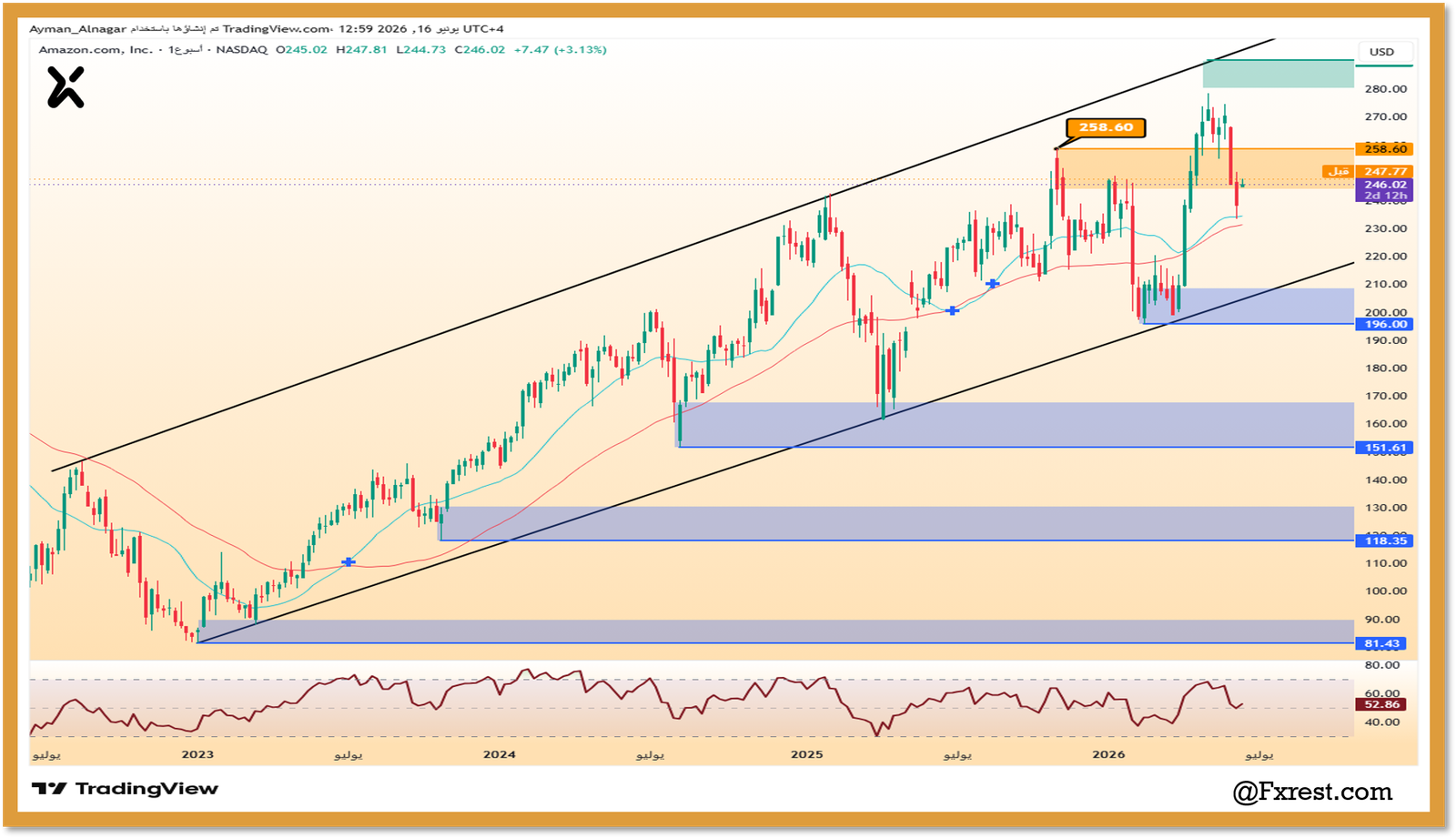Click the orange 258.60 price axis label
Screen dimensions: 1456x838
[1384, 149]
